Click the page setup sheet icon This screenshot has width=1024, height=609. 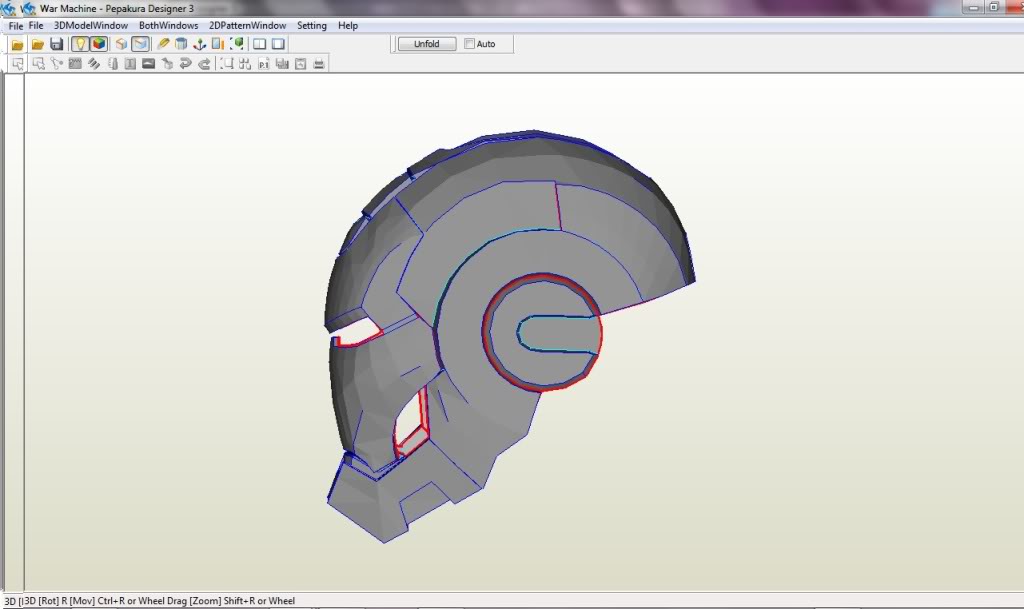click(300, 63)
